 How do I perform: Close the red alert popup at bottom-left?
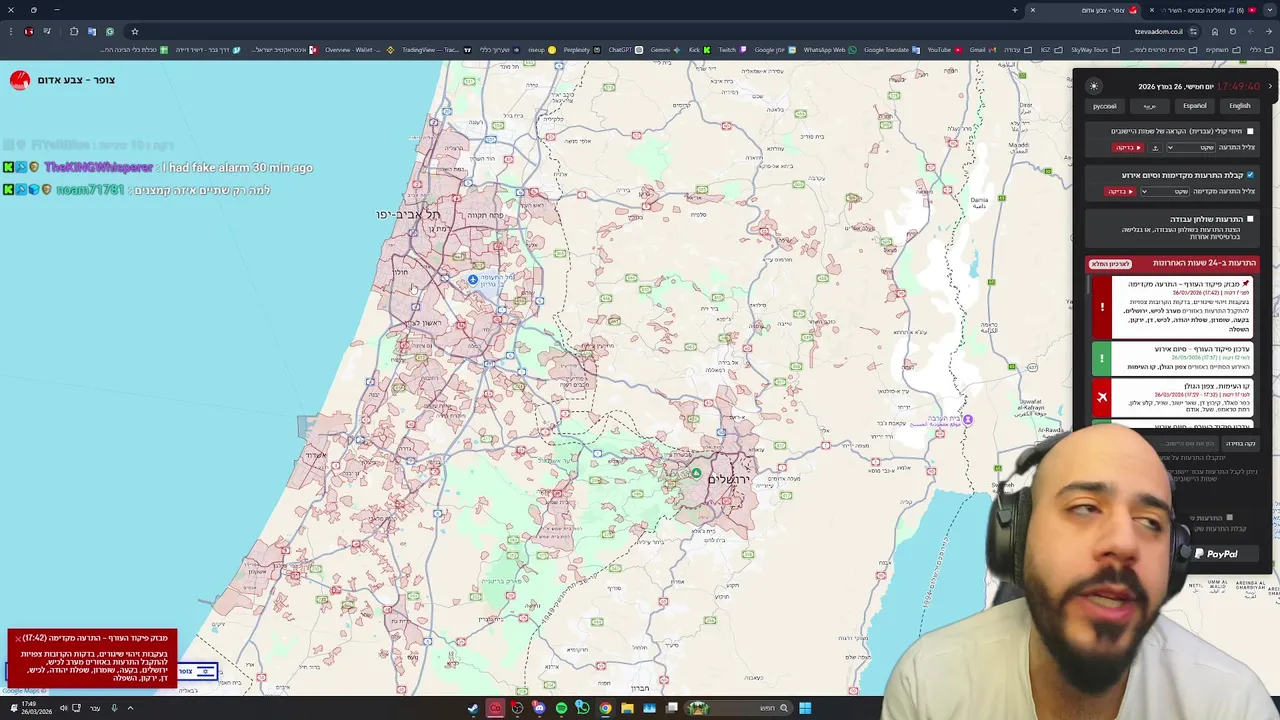point(18,638)
